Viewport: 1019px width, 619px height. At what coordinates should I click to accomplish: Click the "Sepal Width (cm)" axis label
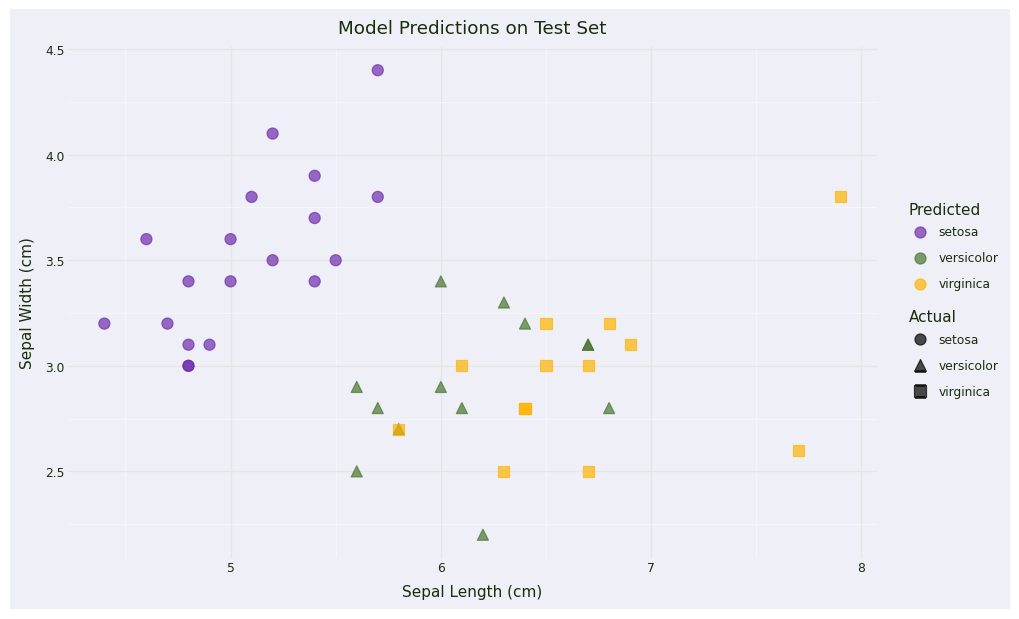27,303
